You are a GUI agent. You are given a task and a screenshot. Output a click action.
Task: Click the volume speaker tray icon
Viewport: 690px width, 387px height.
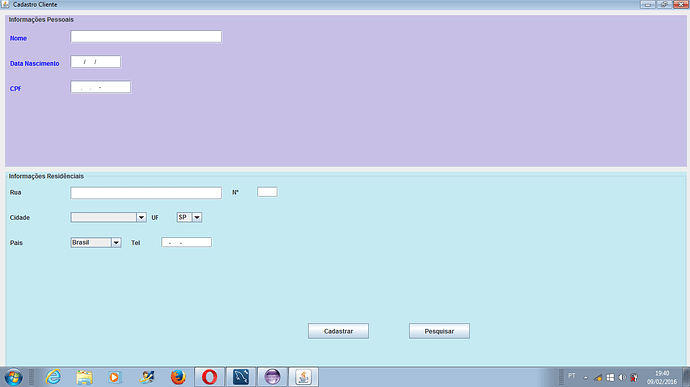(622, 377)
